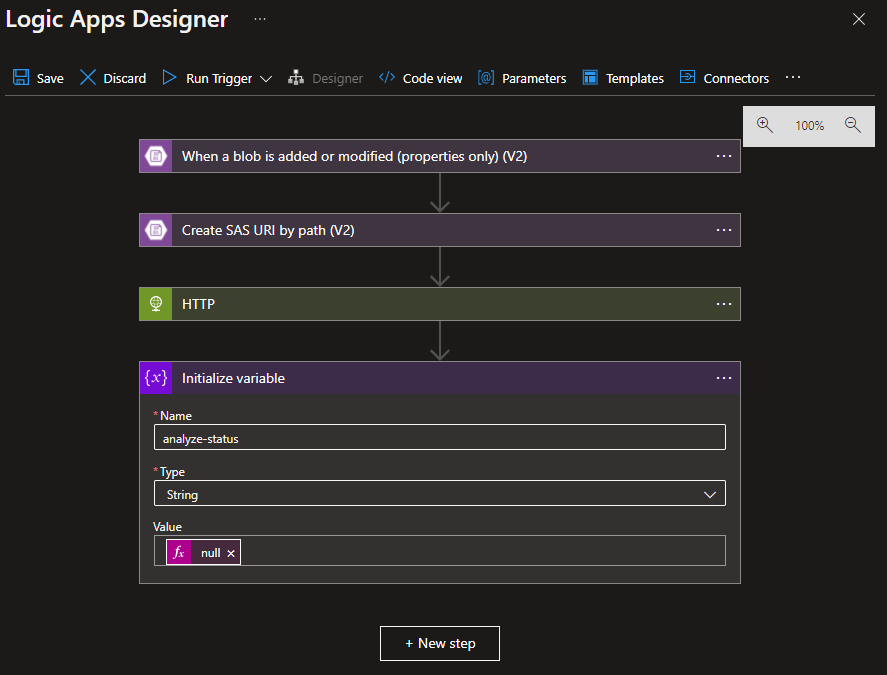Open Code view from the toolbar

[x=420, y=78]
